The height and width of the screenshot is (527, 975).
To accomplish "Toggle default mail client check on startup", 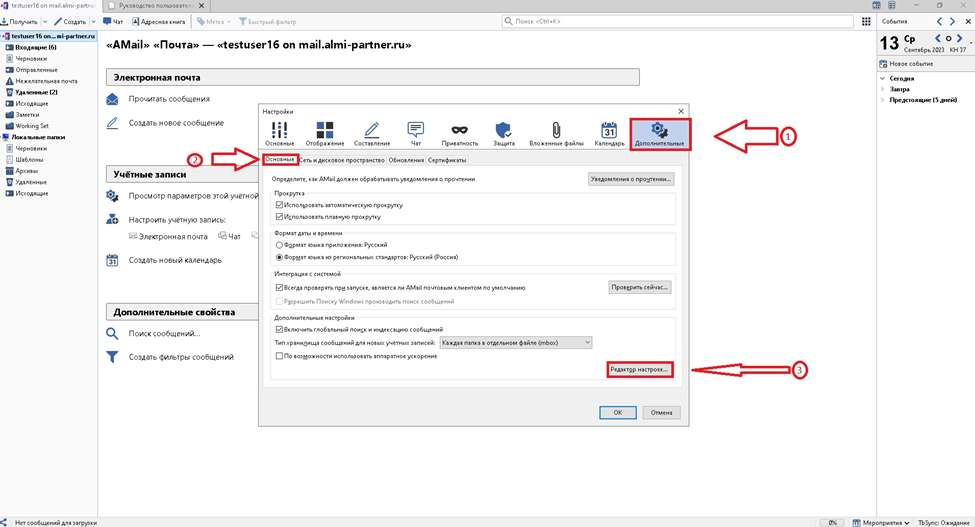I will click(x=279, y=288).
